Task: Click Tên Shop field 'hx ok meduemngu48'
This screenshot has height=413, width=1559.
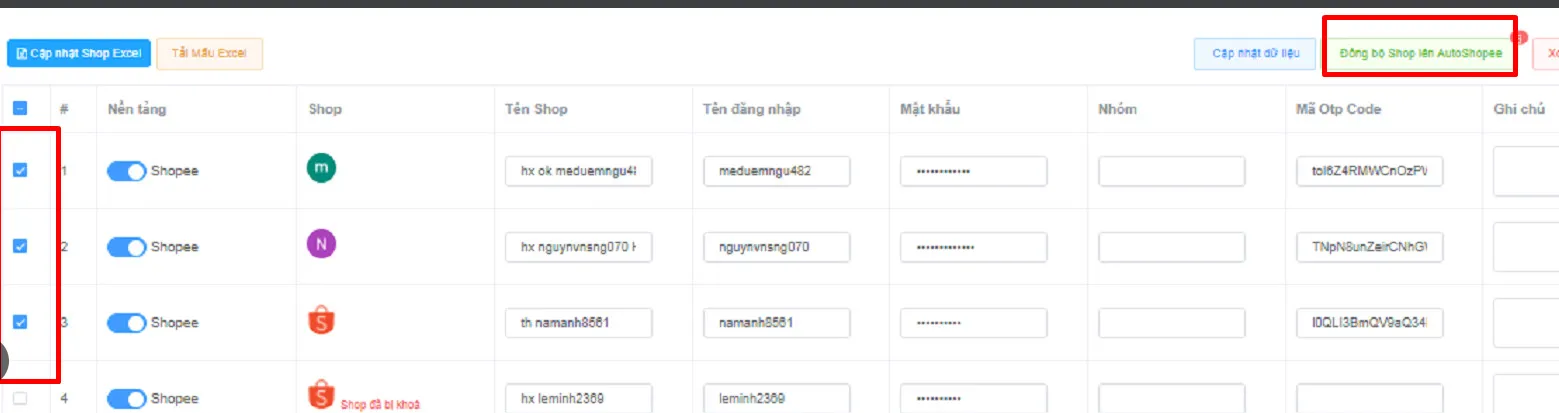Action: tap(579, 171)
